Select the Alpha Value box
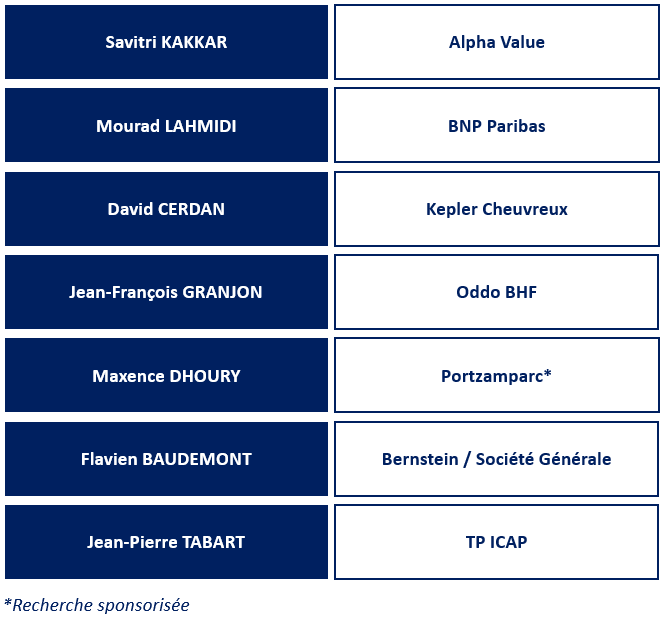The image size is (665, 620). (x=497, y=42)
